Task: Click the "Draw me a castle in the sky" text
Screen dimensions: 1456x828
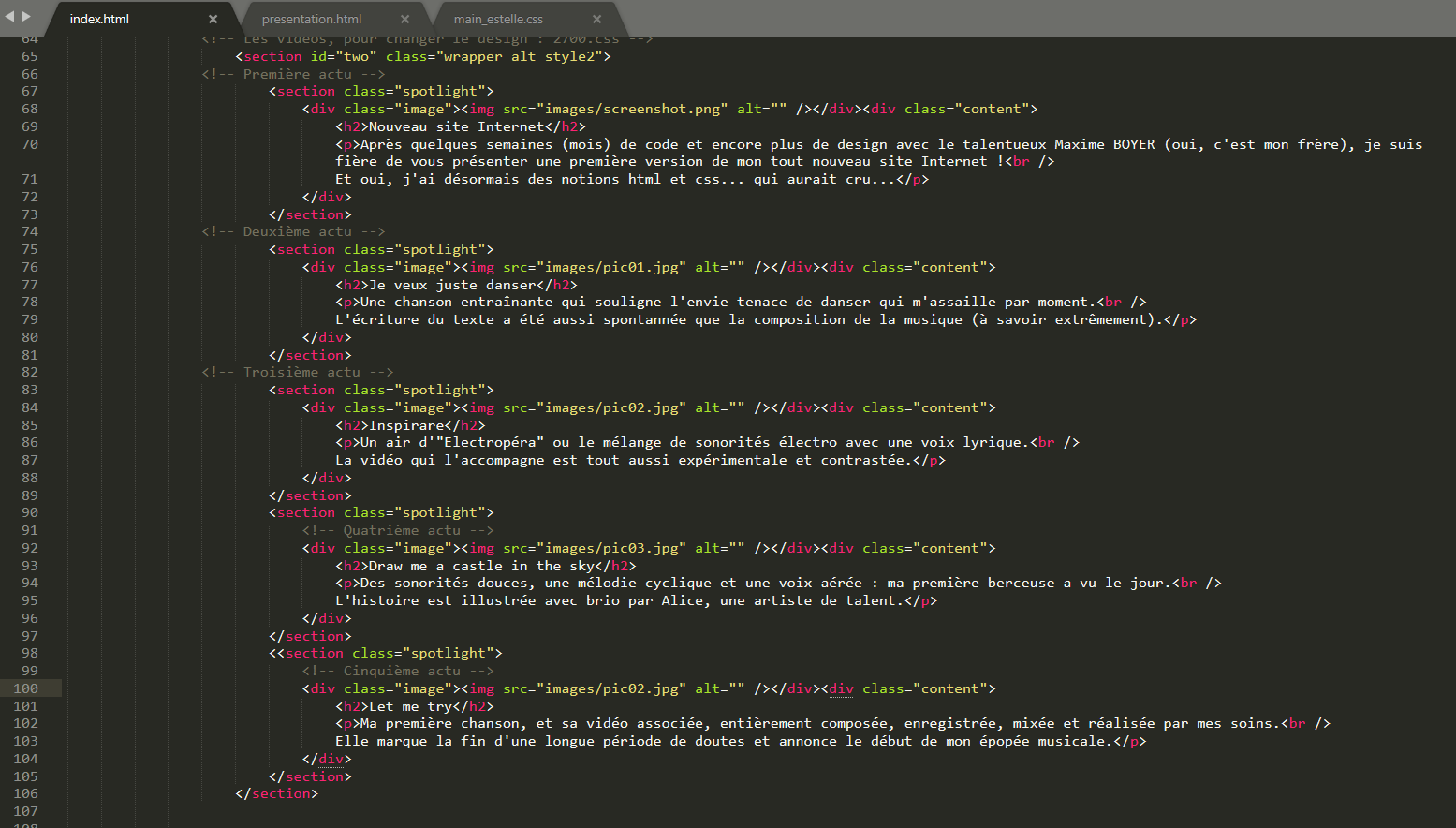Action: click(481, 566)
